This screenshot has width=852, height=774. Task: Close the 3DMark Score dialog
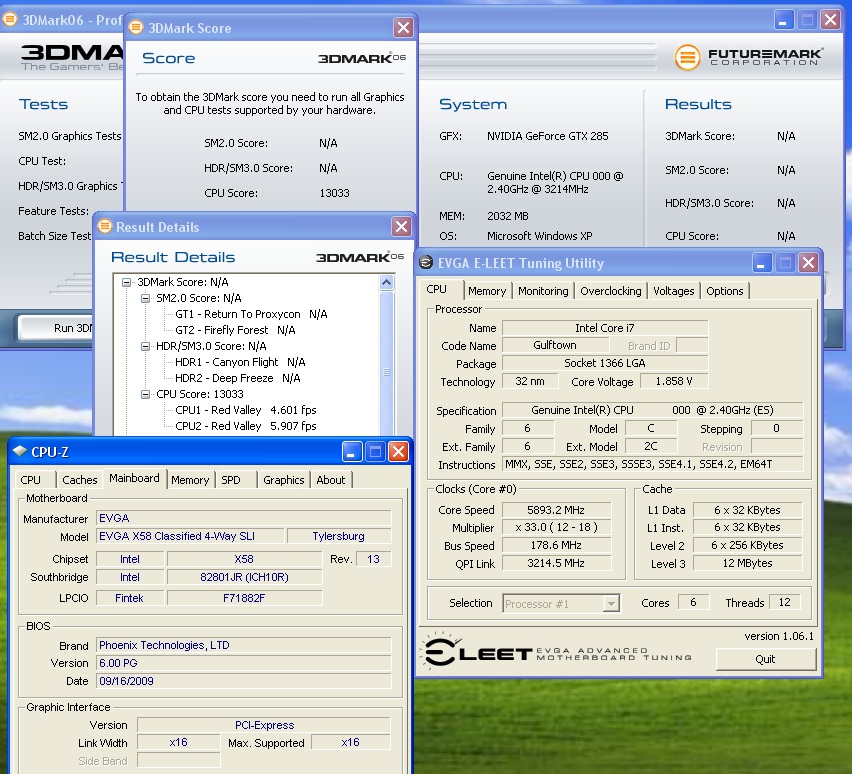[403, 27]
